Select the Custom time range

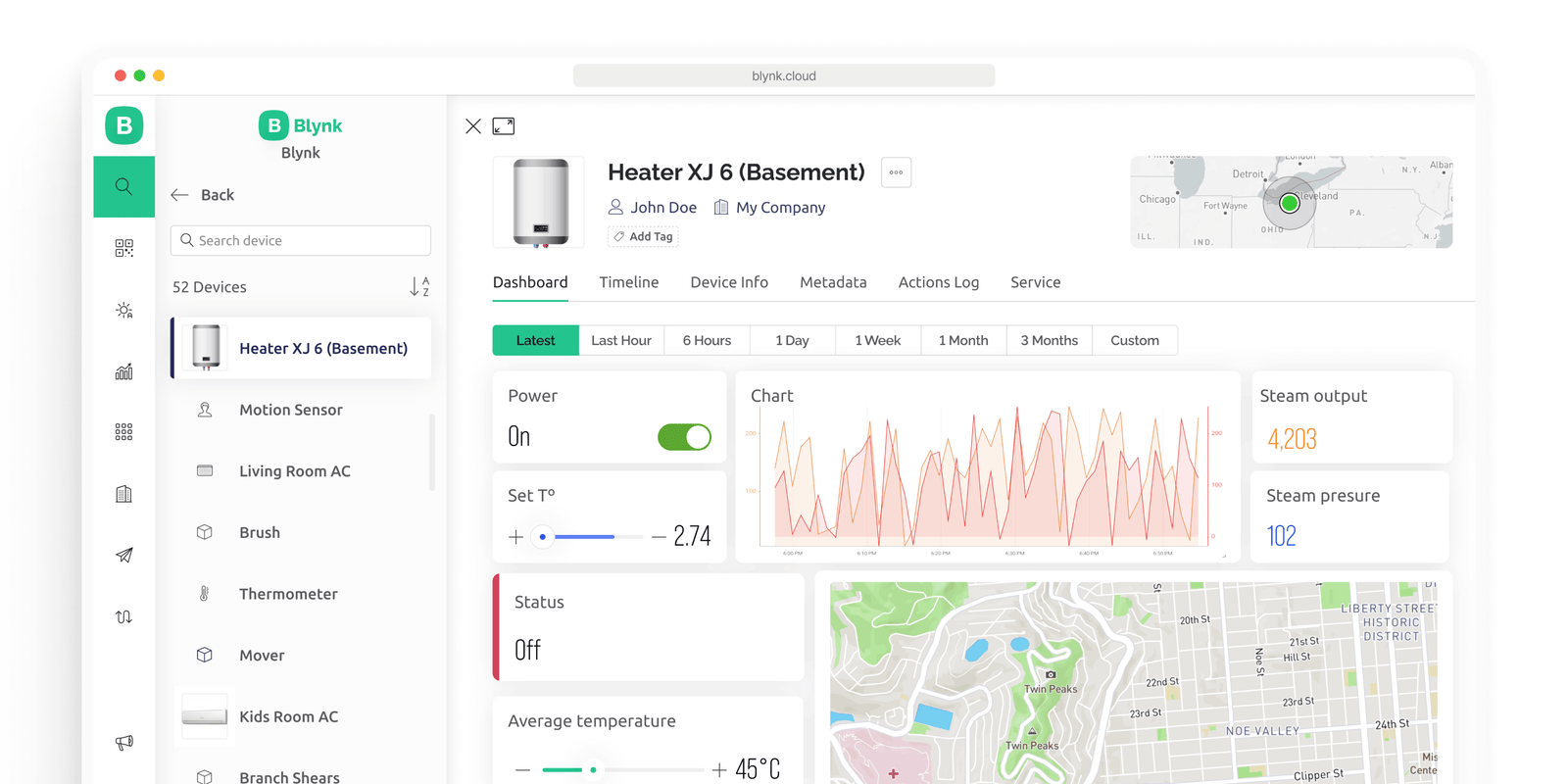[1135, 340]
